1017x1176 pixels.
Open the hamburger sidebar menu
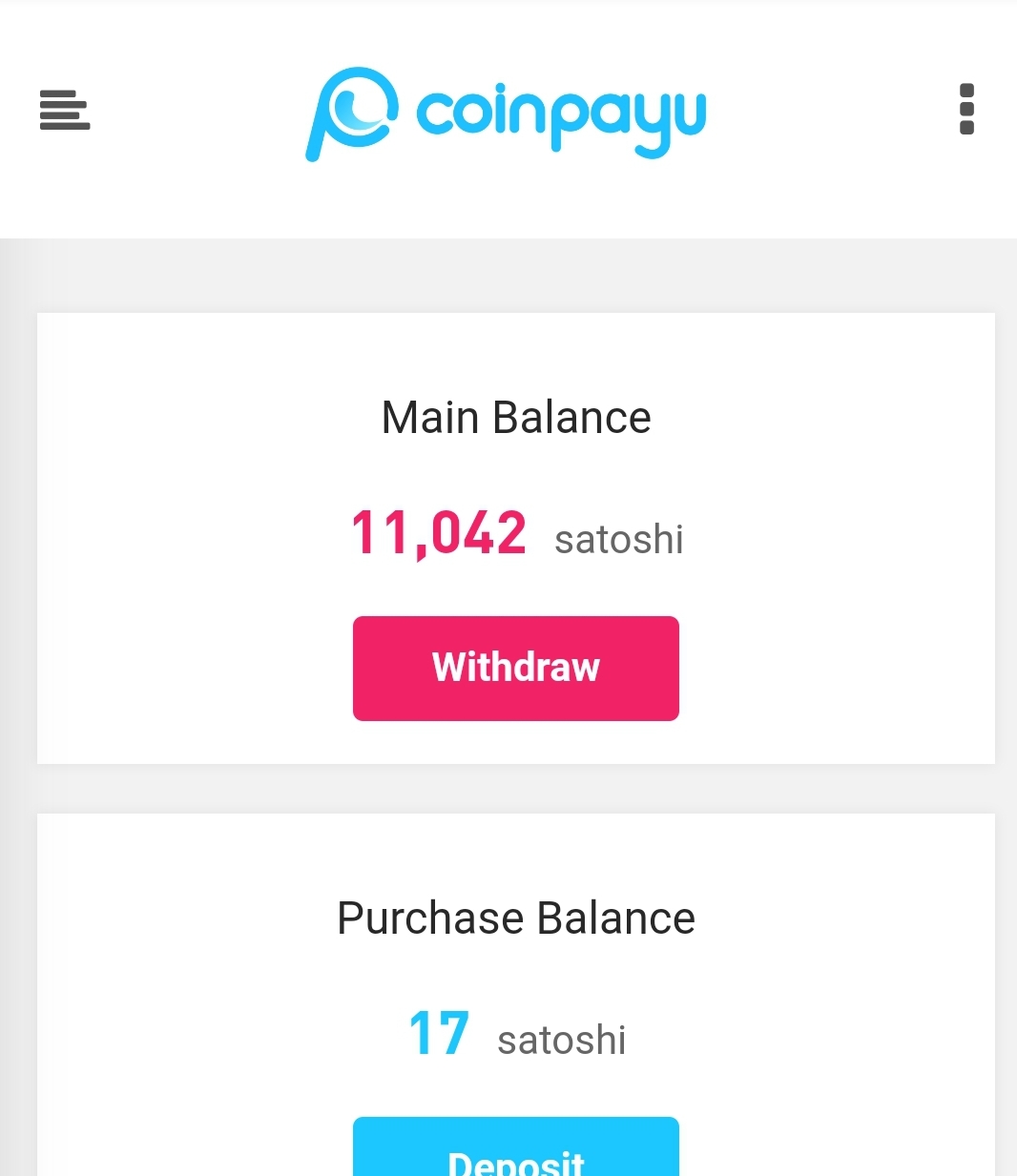pos(65,110)
